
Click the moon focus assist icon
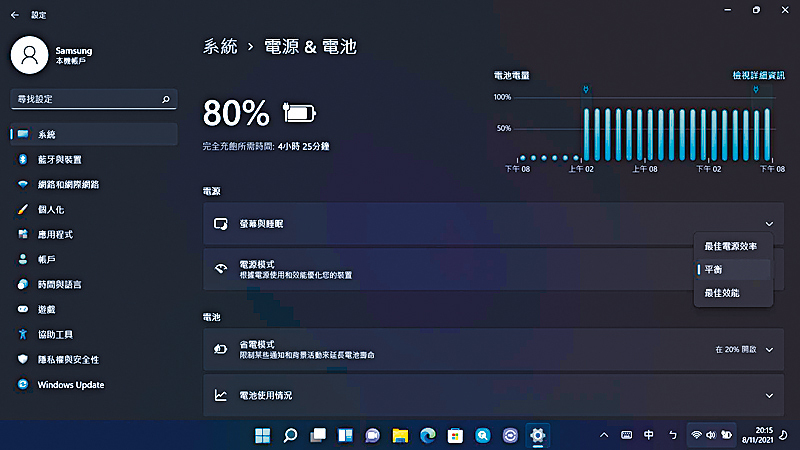tap(783, 435)
